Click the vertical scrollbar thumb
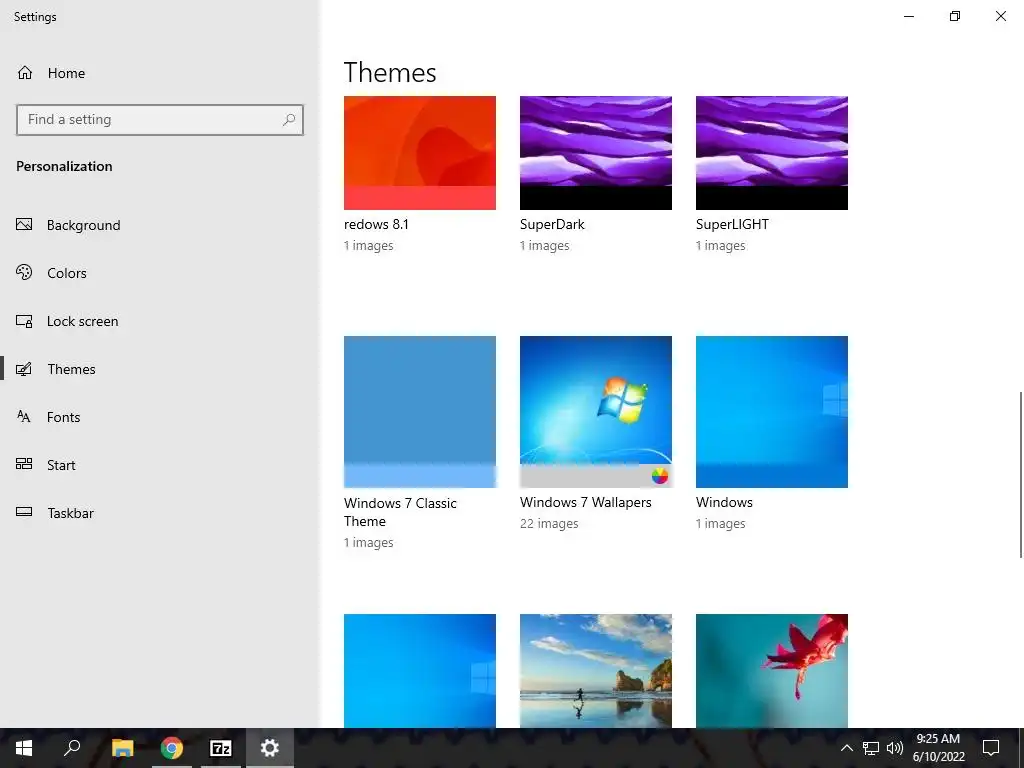This screenshot has width=1024, height=768. point(1021,475)
